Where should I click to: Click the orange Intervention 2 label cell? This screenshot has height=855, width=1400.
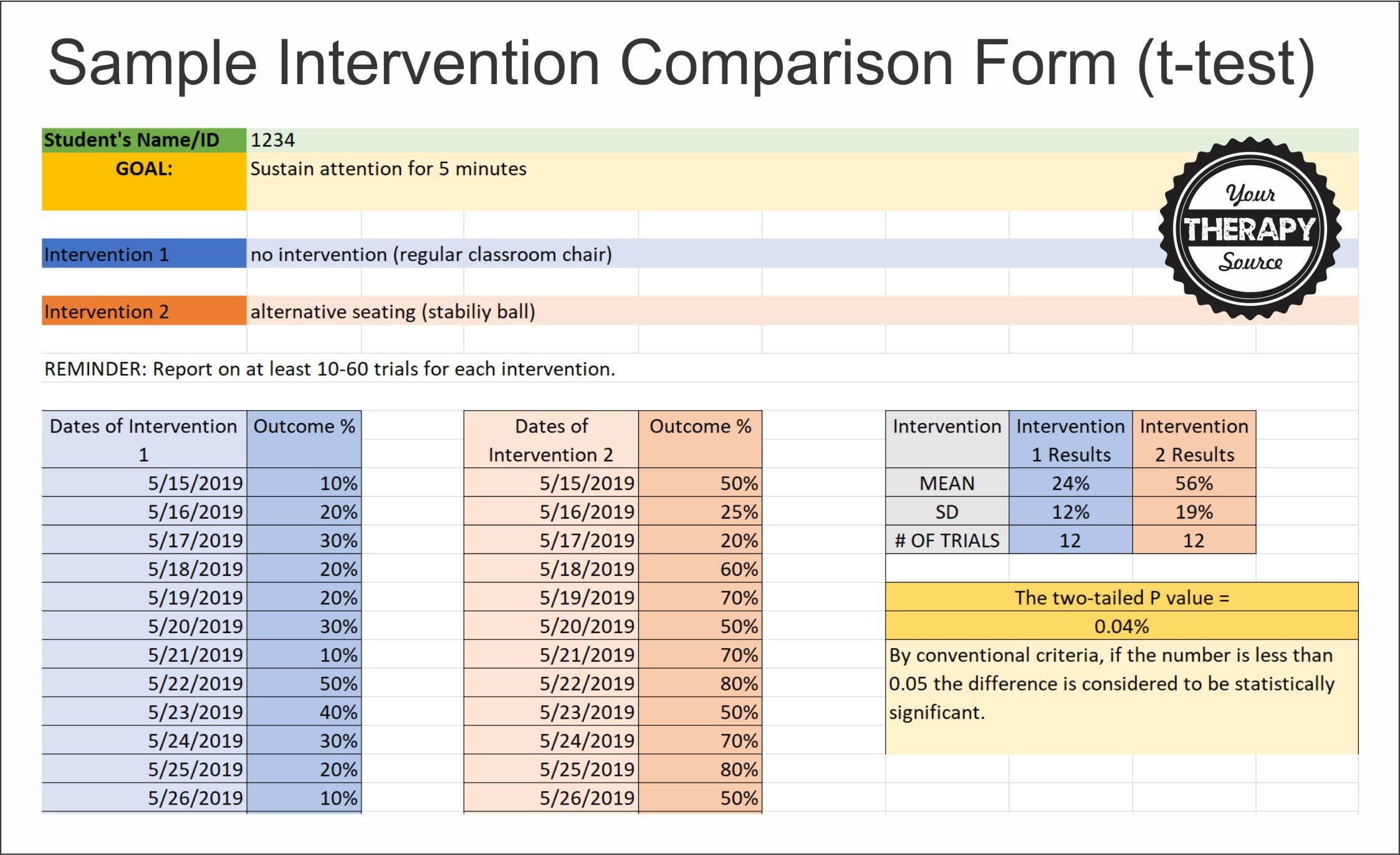pos(144,310)
